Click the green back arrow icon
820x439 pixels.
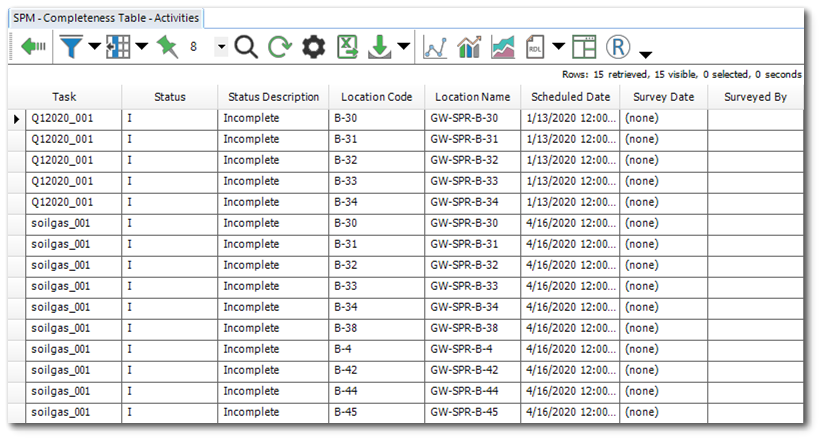click(33, 47)
